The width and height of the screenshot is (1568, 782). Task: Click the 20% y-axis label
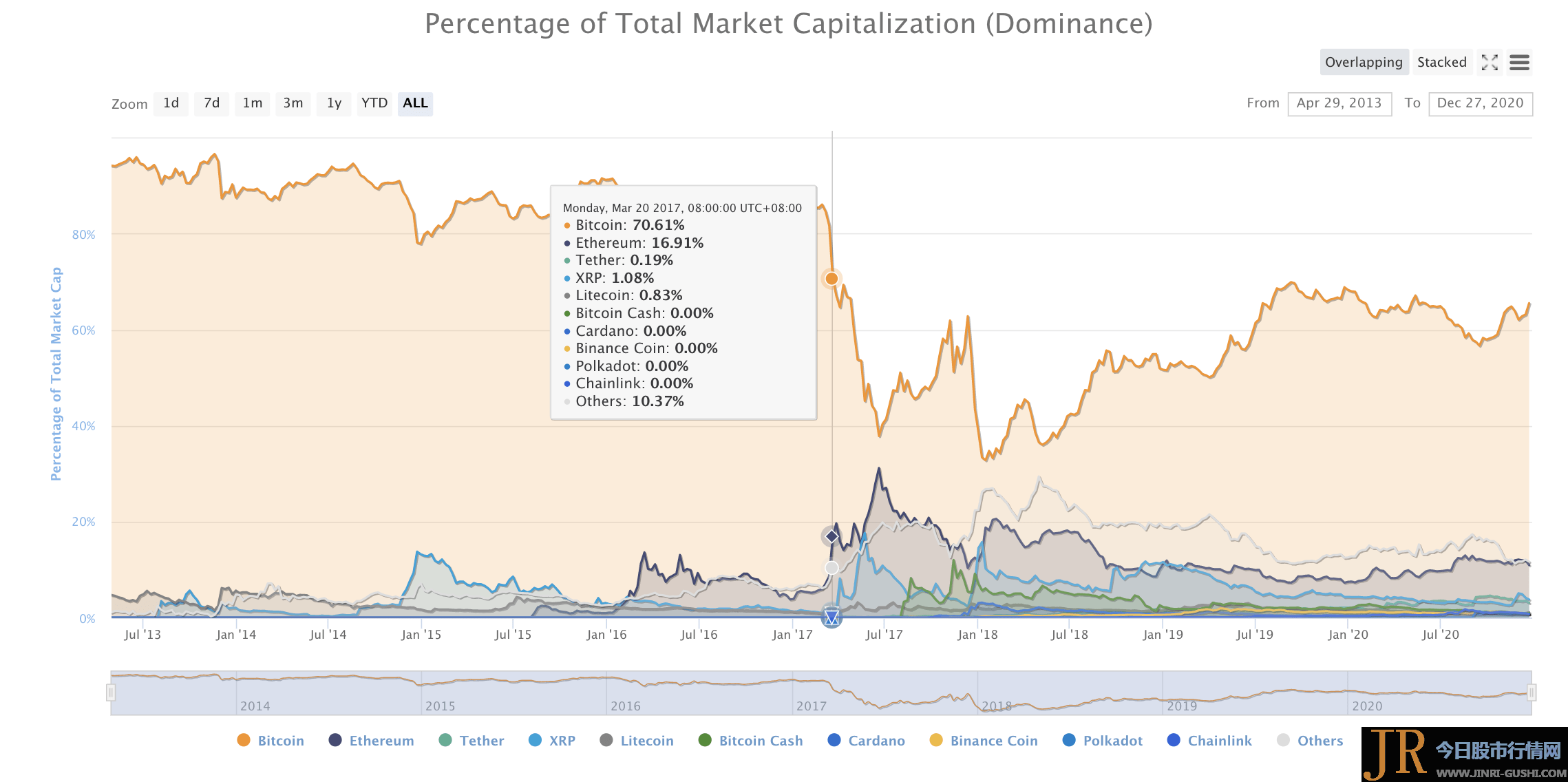pos(83,522)
